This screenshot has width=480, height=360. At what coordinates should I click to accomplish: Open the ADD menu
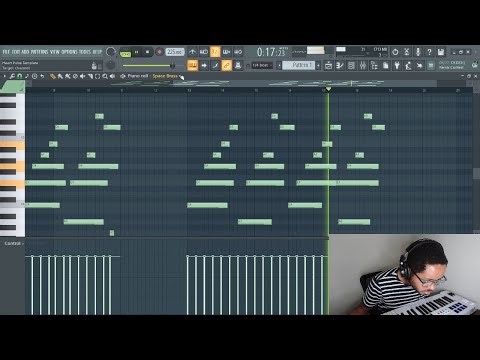[26, 52]
